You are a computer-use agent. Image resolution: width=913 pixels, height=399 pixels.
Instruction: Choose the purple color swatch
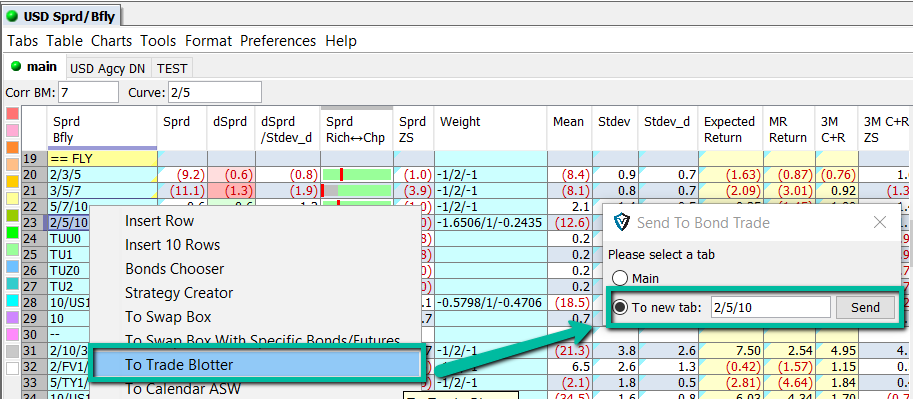12,317
